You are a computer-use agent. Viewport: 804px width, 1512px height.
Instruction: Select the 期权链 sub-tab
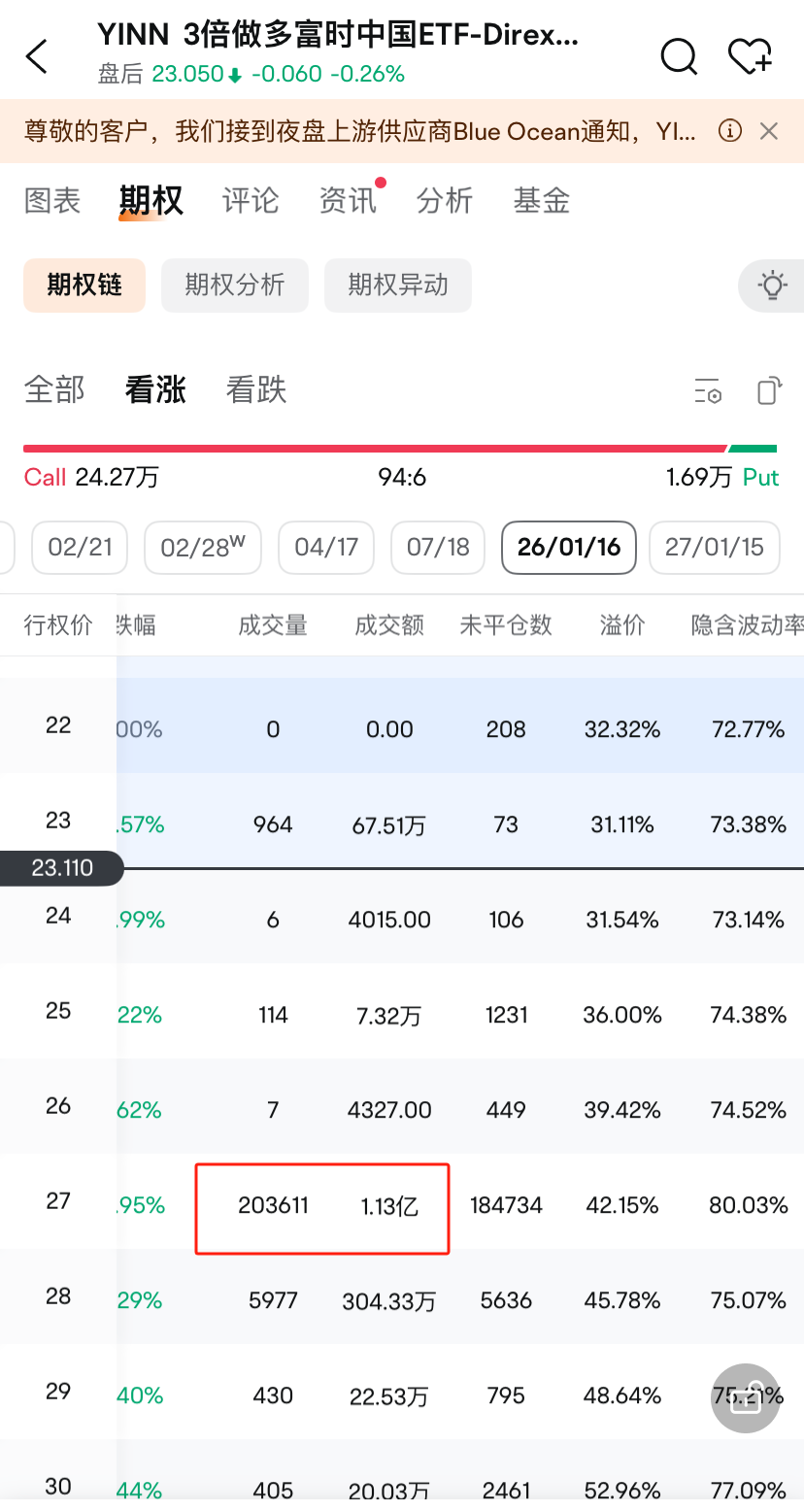84,286
